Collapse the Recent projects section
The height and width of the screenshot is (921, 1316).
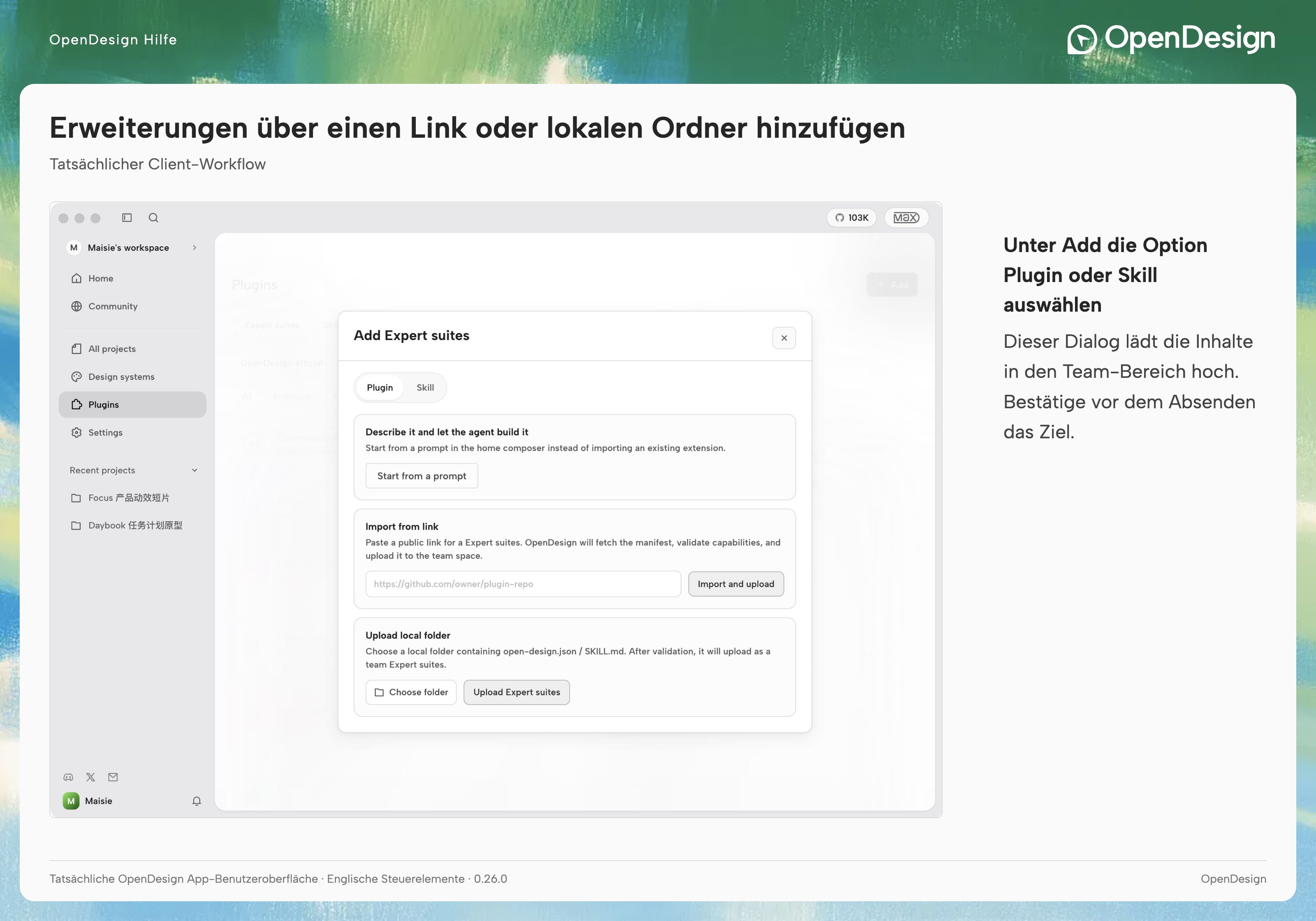195,470
